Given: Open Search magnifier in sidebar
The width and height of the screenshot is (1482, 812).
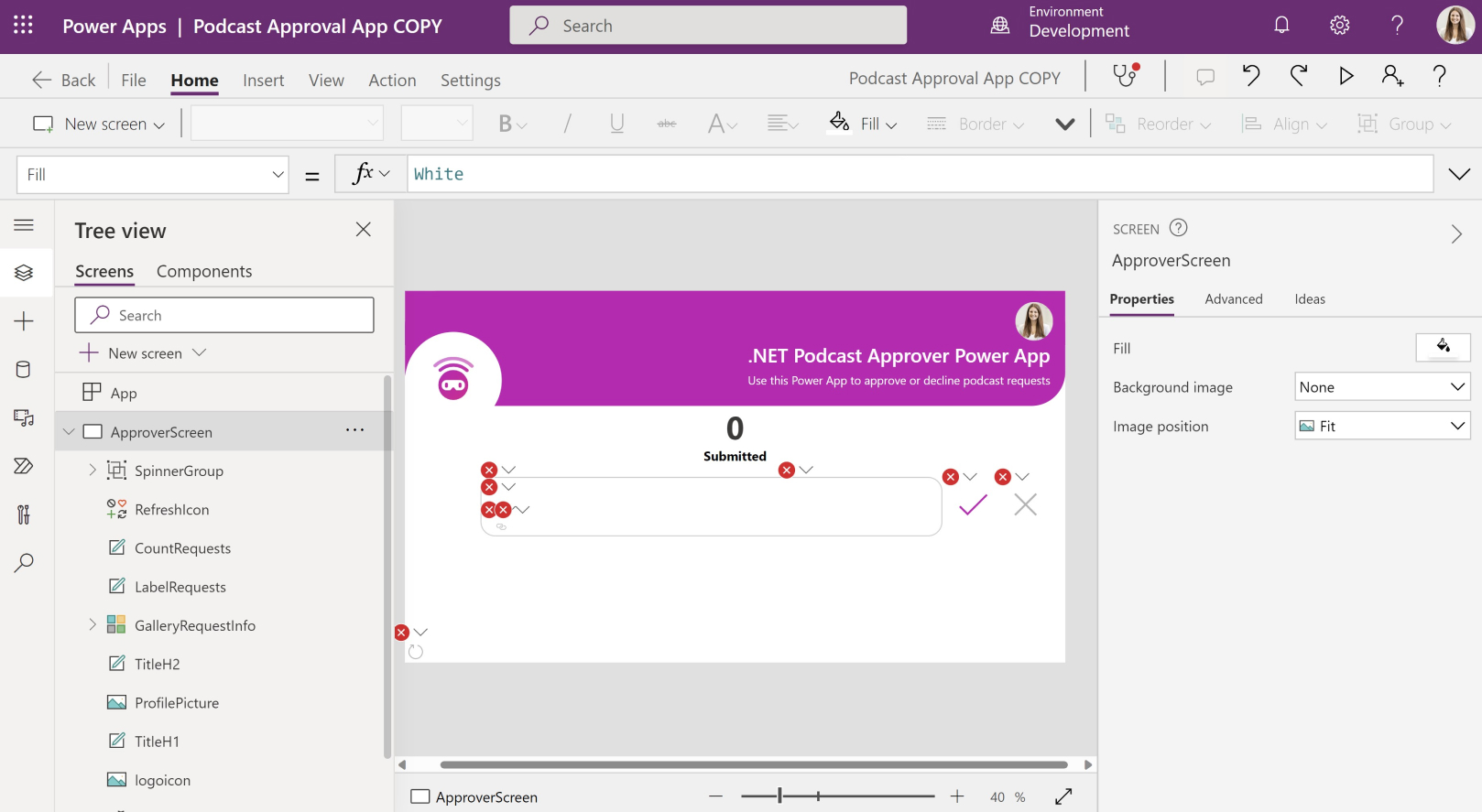Looking at the screenshot, I should pyautogui.click(x=24, y=563).
